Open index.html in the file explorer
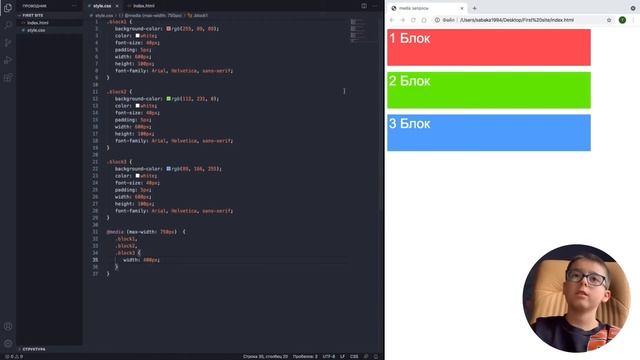The image size is (640, 360). (x=49, y=23)
